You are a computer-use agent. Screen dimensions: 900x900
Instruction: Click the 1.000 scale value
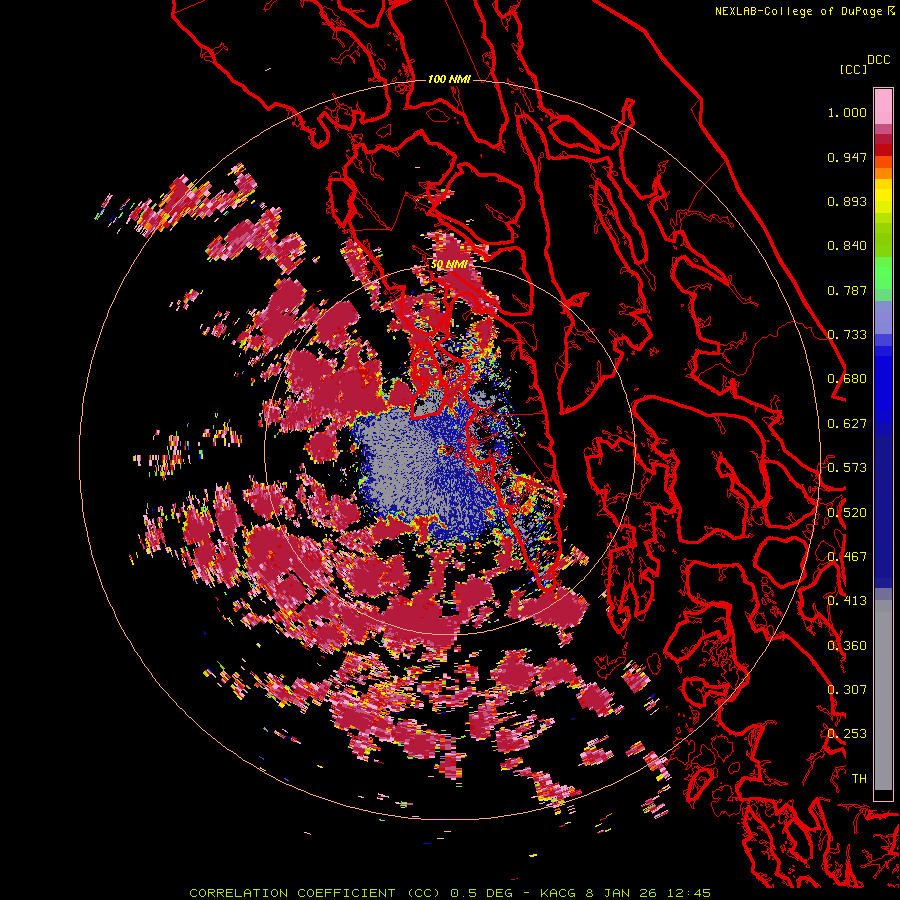click(847, 112)
